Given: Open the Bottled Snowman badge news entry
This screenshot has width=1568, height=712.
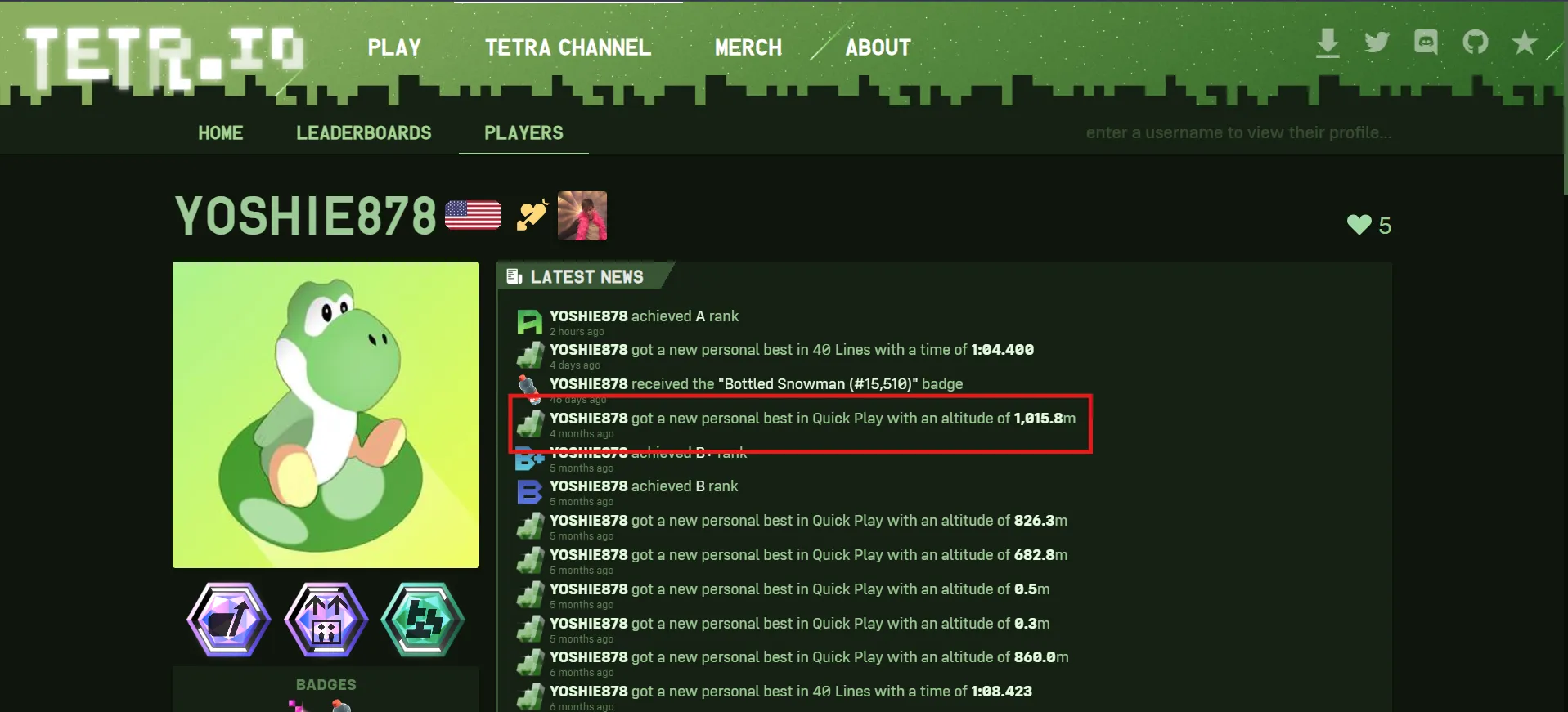Looking at the screenshot, I should point(756,384).
